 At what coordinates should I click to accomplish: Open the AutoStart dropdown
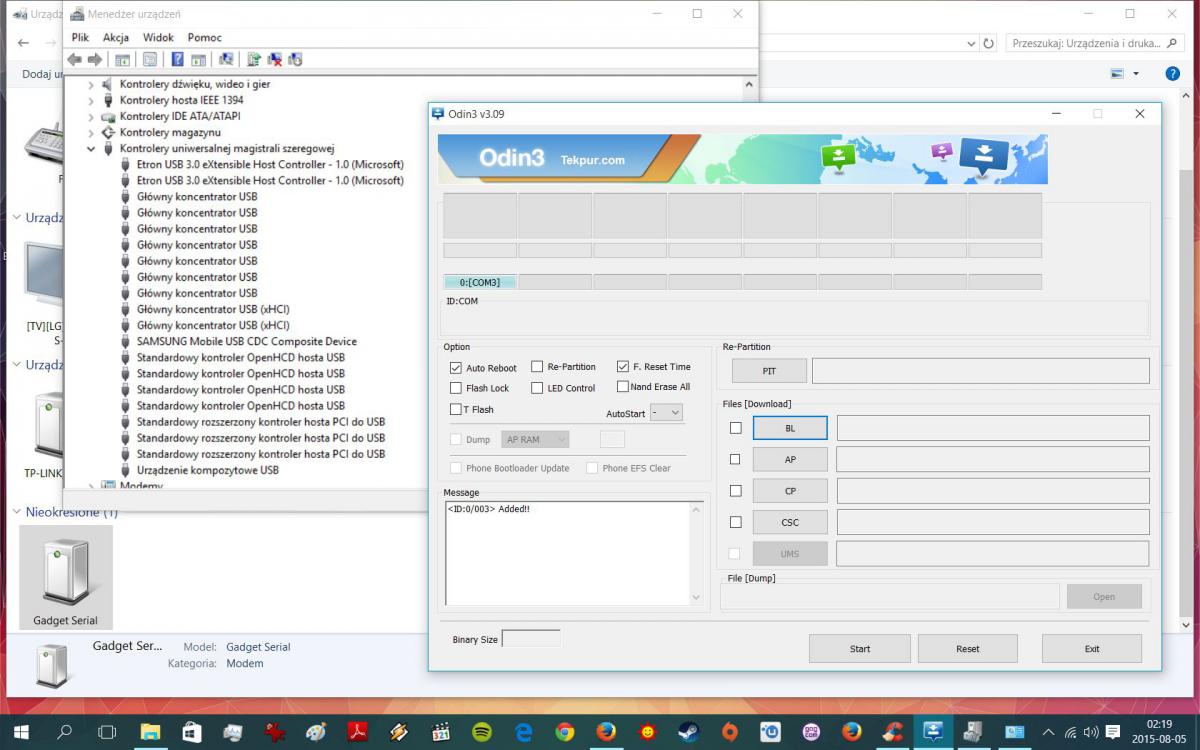[666, 412]
